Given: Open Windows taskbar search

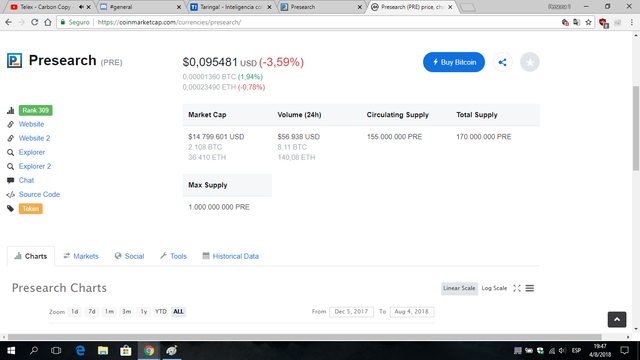Looking at the screenshot, I should [34, 351].
